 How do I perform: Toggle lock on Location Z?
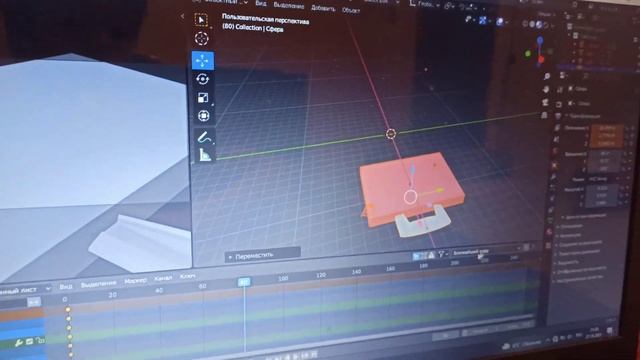point(625,143)
